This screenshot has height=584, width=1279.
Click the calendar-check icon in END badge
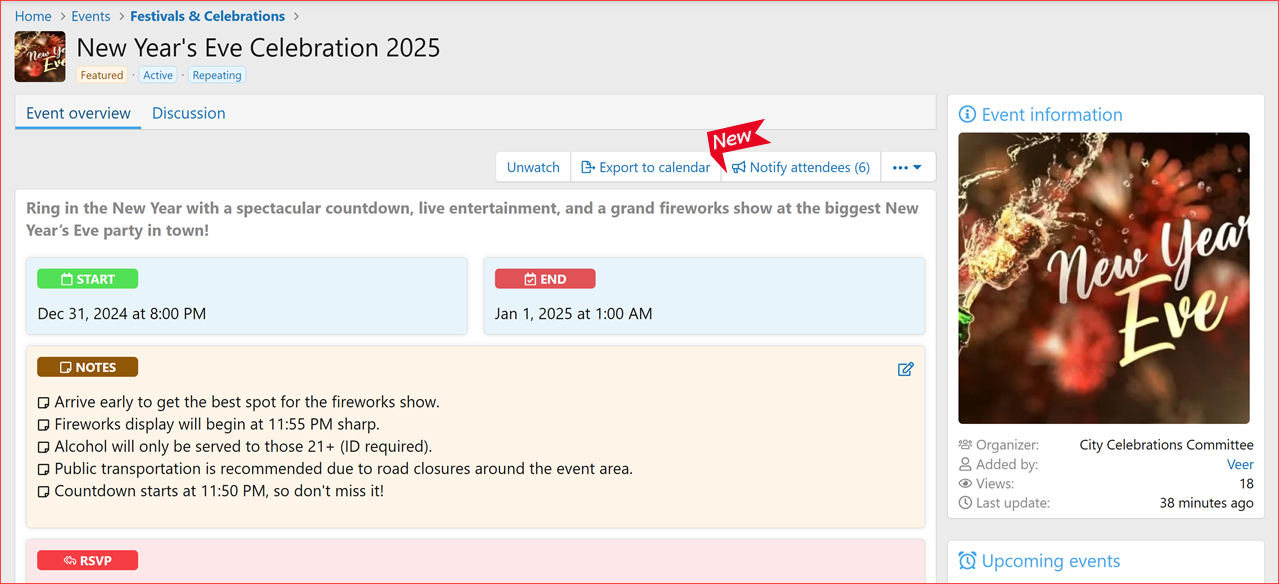[531, 279]
